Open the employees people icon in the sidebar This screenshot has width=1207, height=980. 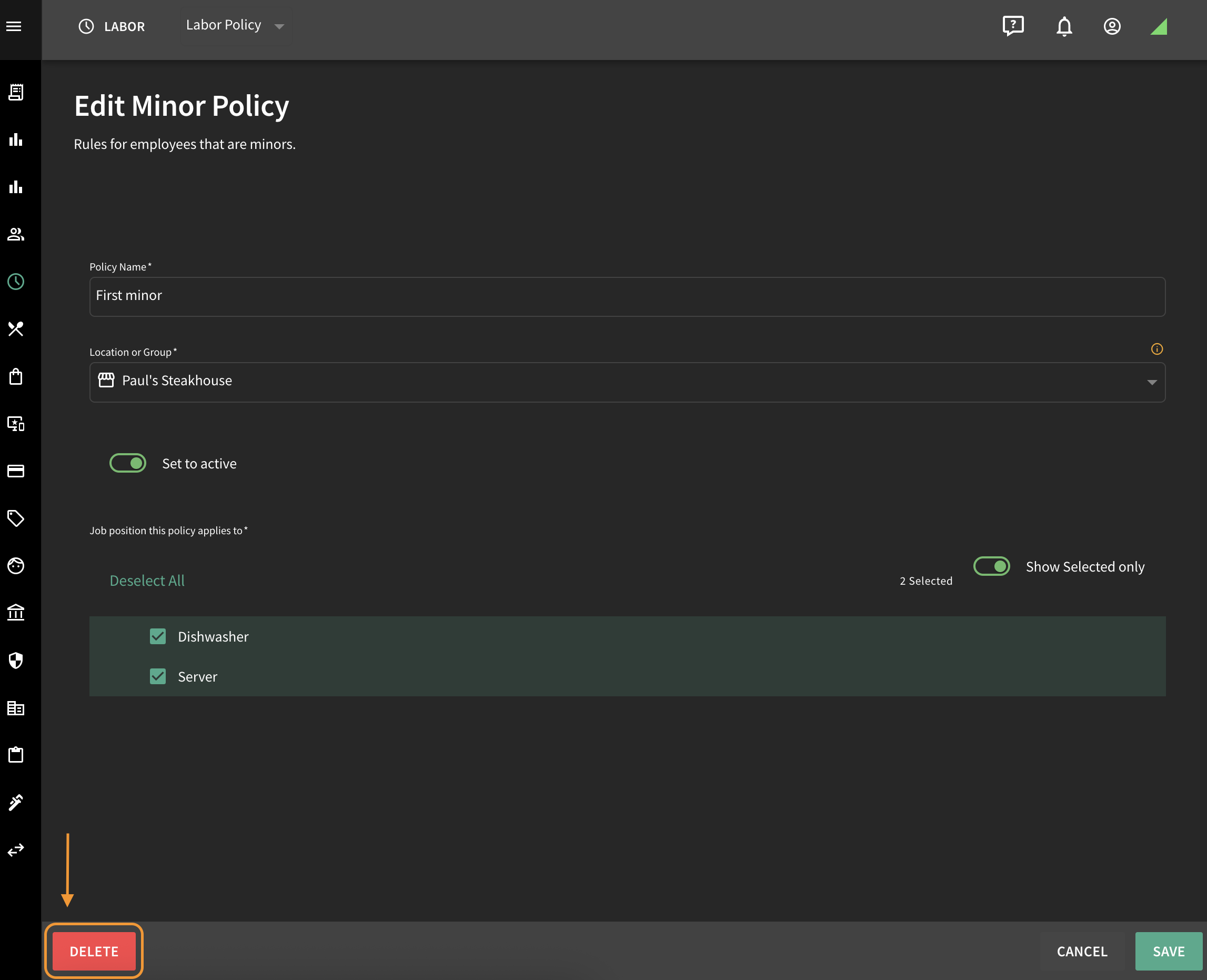coord(16,234)
